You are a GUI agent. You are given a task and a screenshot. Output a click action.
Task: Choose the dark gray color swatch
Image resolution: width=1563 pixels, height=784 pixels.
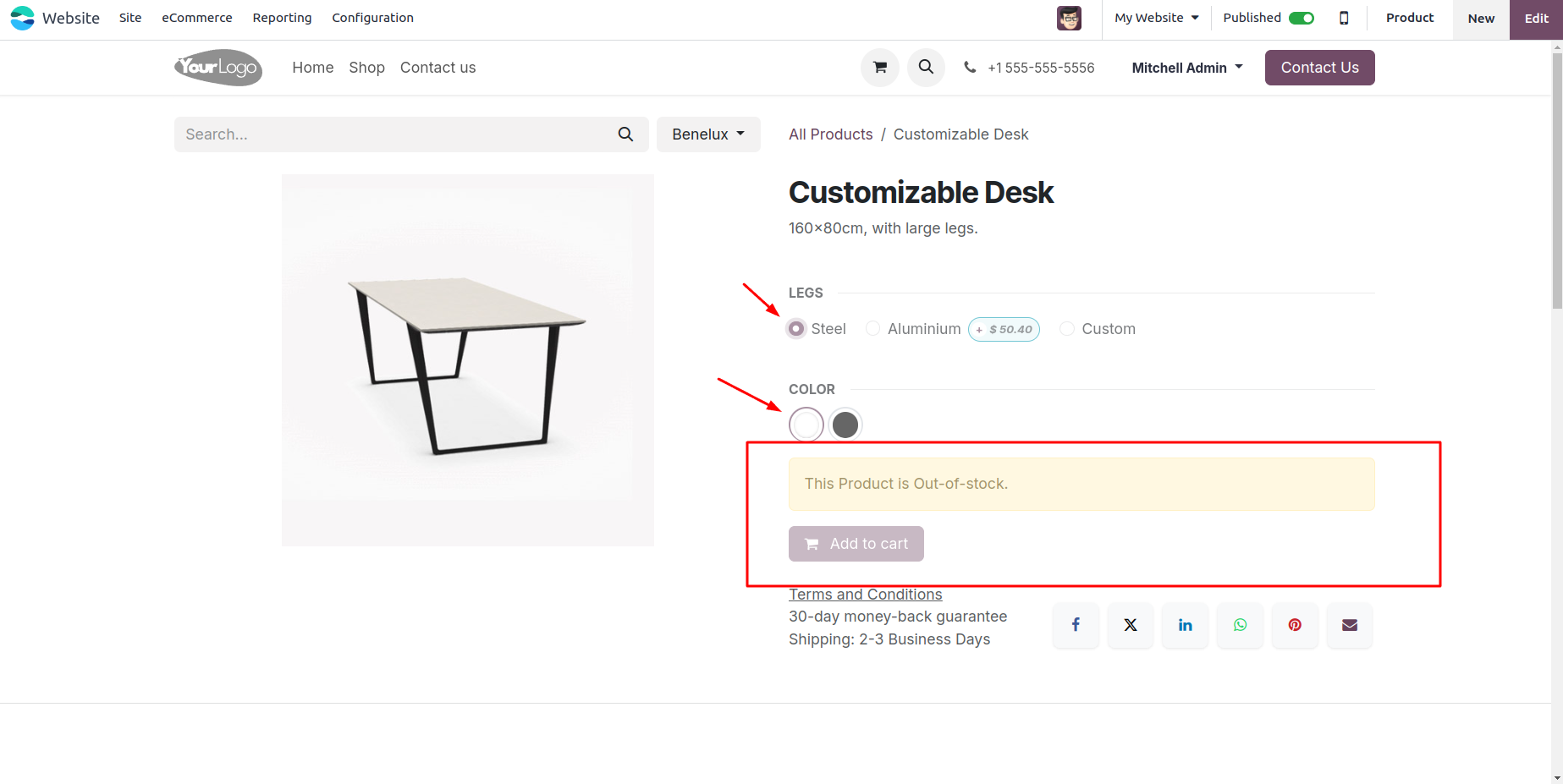pos(845,425)
